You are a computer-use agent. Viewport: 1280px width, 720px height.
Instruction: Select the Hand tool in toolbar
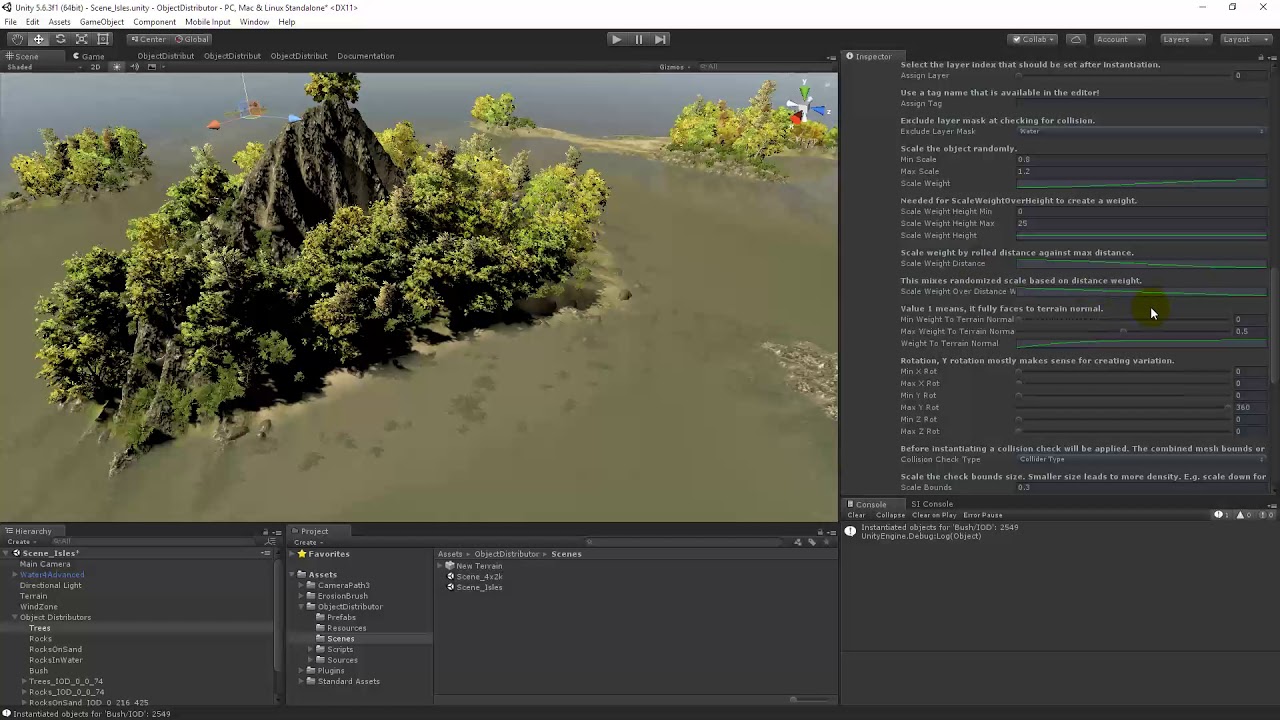click(16, 39)
